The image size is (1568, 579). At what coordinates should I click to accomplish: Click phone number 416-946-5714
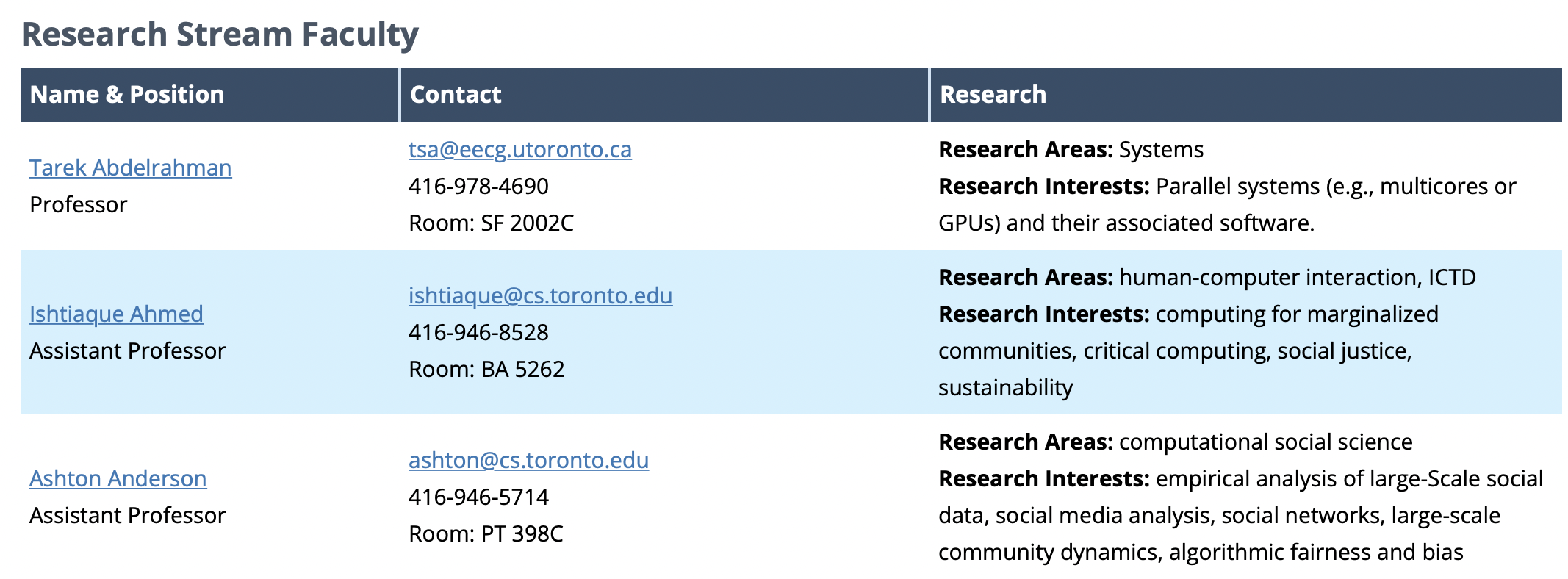478,497
